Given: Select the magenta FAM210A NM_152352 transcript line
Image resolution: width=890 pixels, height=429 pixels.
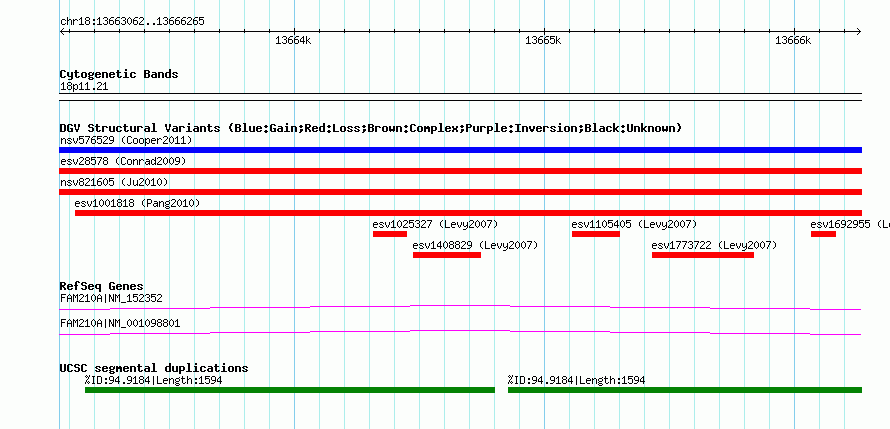Looking at the screenshot, I should tap(460, 307).
